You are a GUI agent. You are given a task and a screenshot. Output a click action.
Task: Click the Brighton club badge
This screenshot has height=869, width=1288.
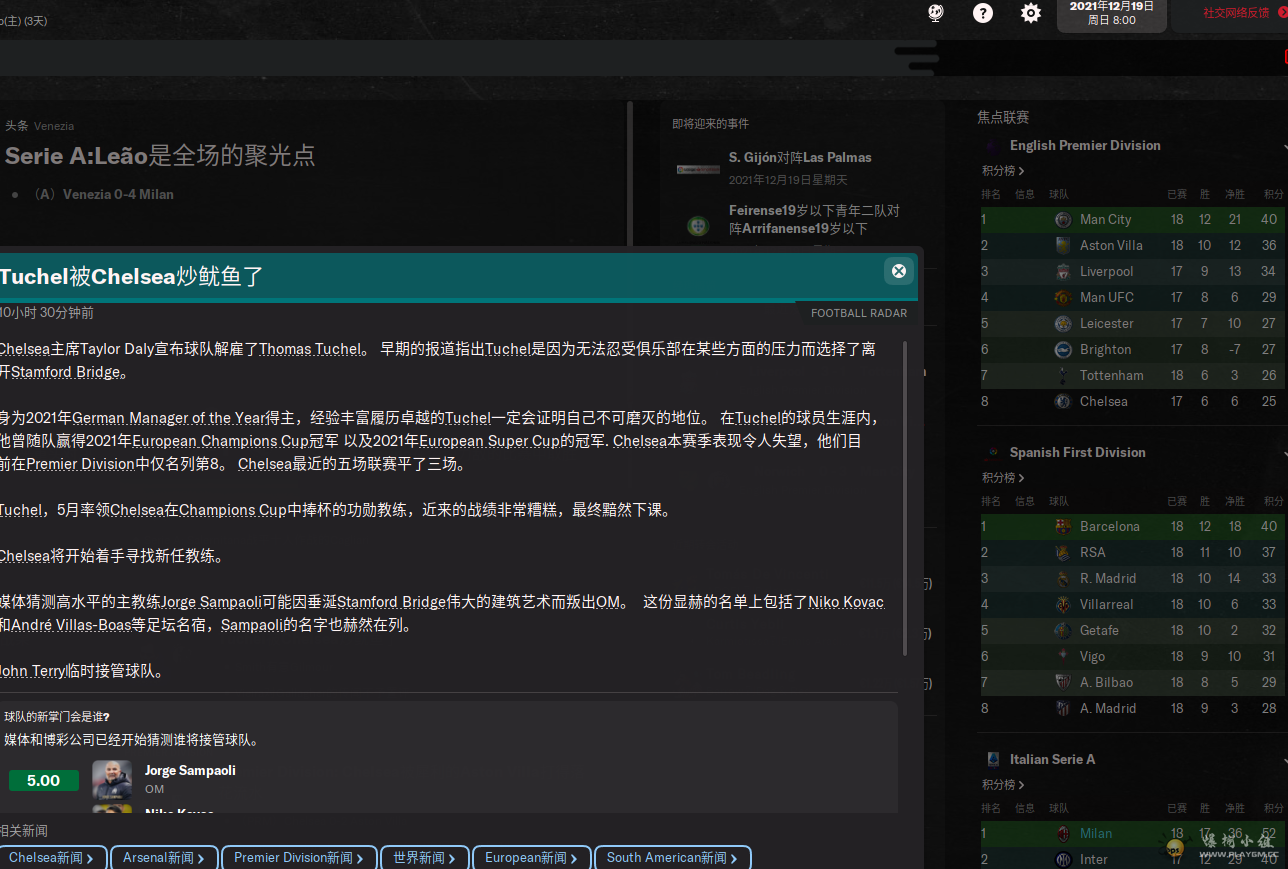point(1063,349)
